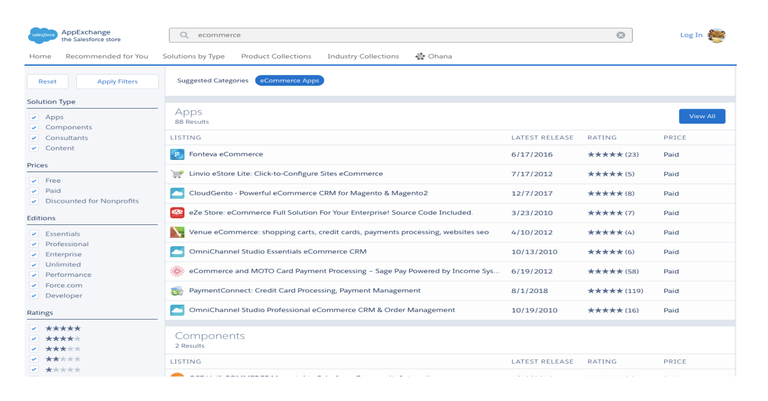The image size is (768, 401).
Task: Click the search magnifier icon
Action: coord(184,35)
